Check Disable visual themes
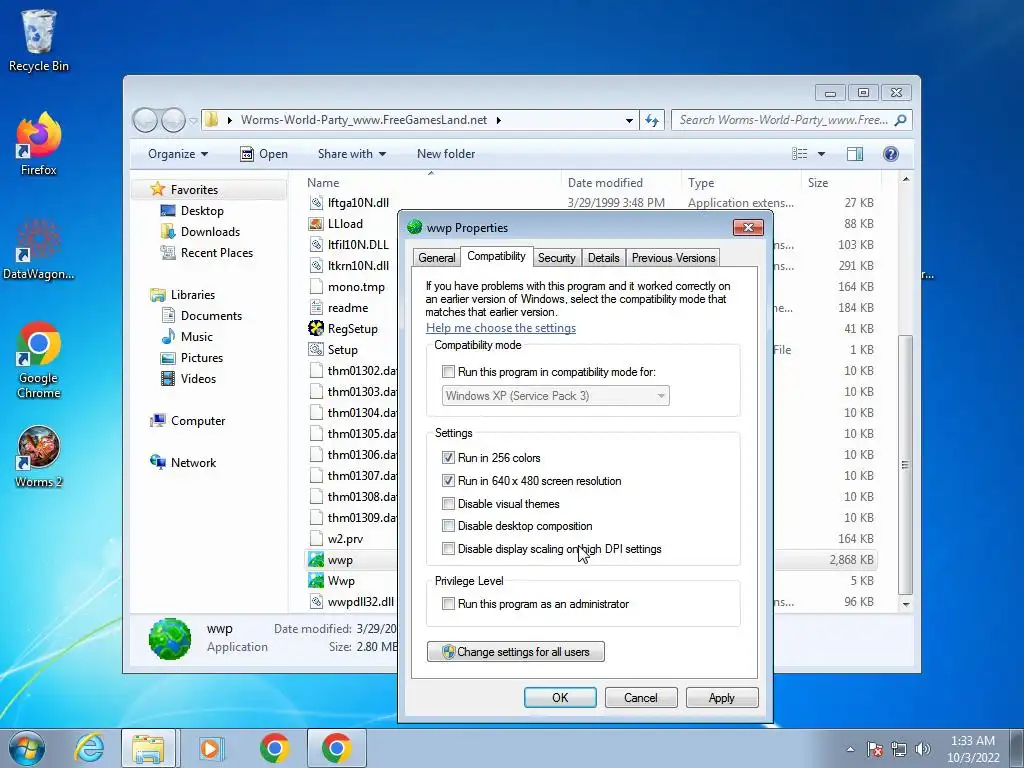 tap(448, 504)
